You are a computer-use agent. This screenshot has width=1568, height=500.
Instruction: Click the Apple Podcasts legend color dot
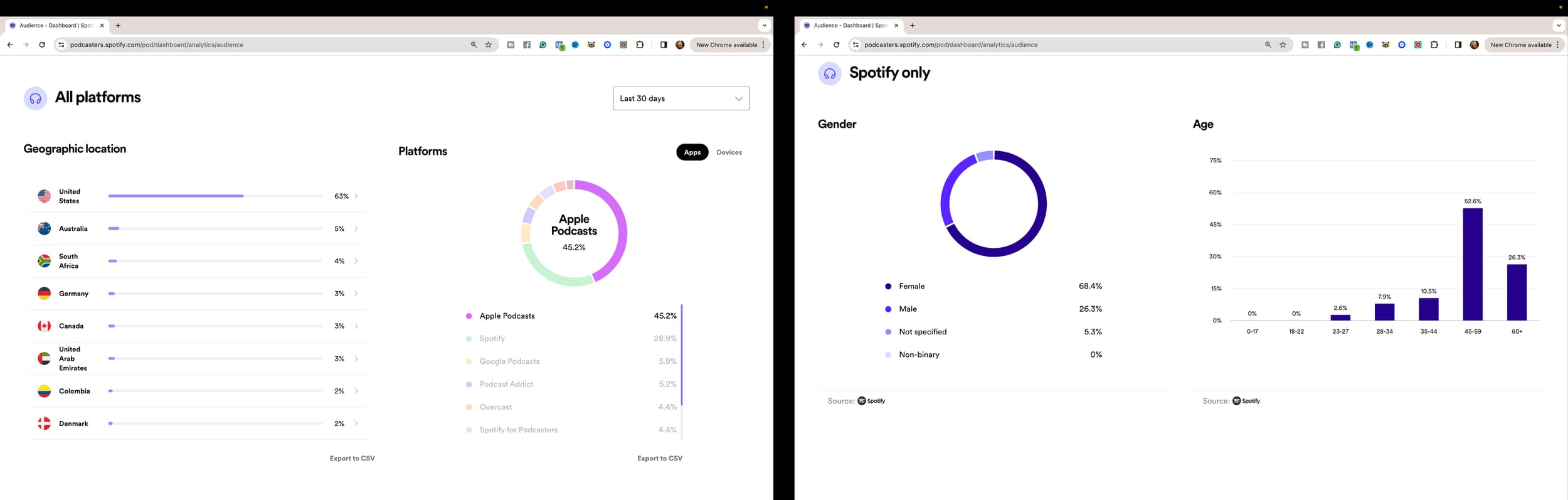pyautogui.click(x=469, y=316)
